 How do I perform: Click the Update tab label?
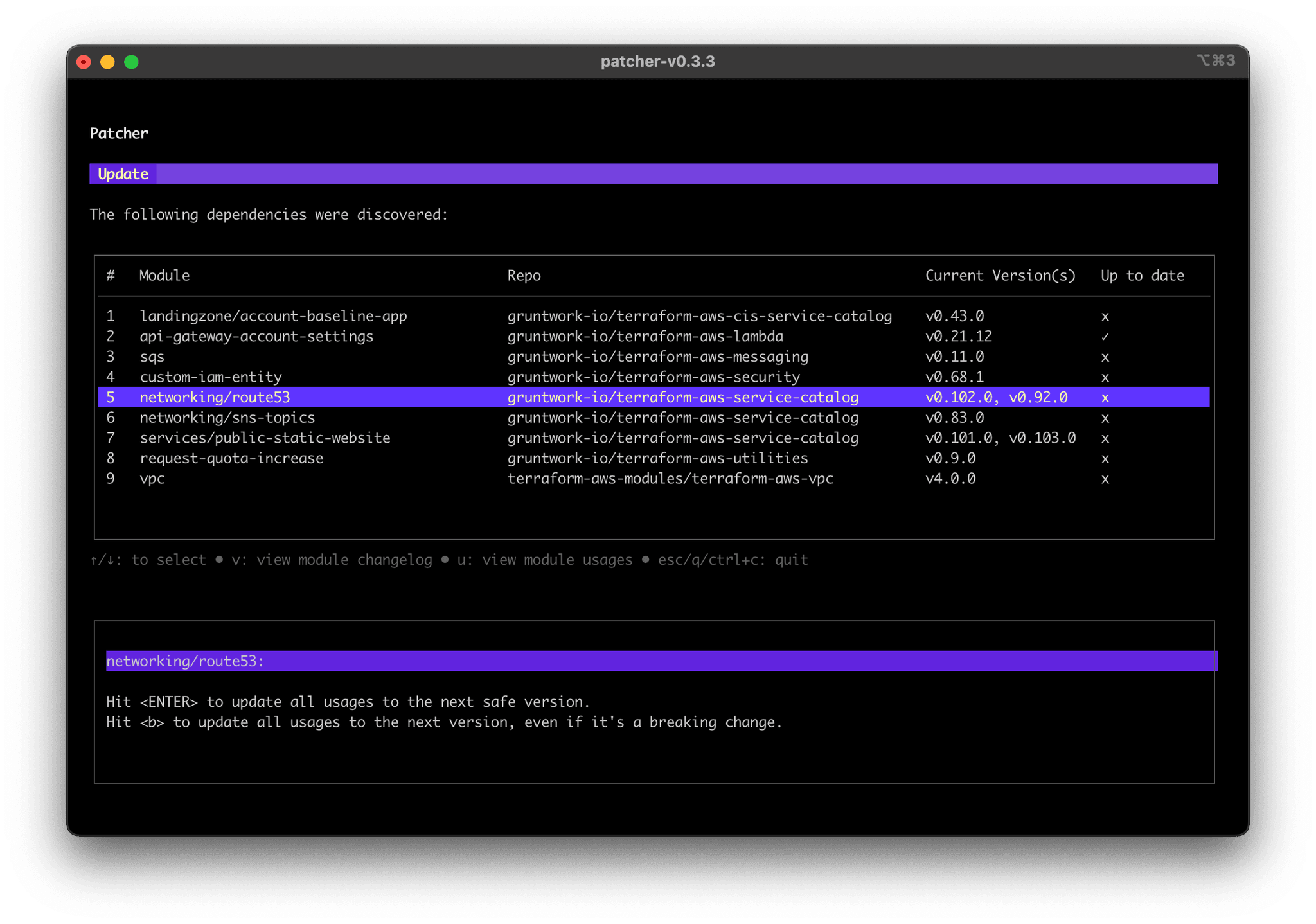123,174
